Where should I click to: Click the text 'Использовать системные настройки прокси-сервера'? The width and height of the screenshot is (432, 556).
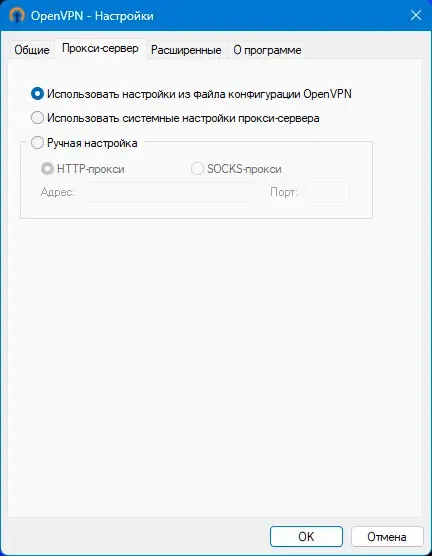pyautogui.click(x=183, y=118)
